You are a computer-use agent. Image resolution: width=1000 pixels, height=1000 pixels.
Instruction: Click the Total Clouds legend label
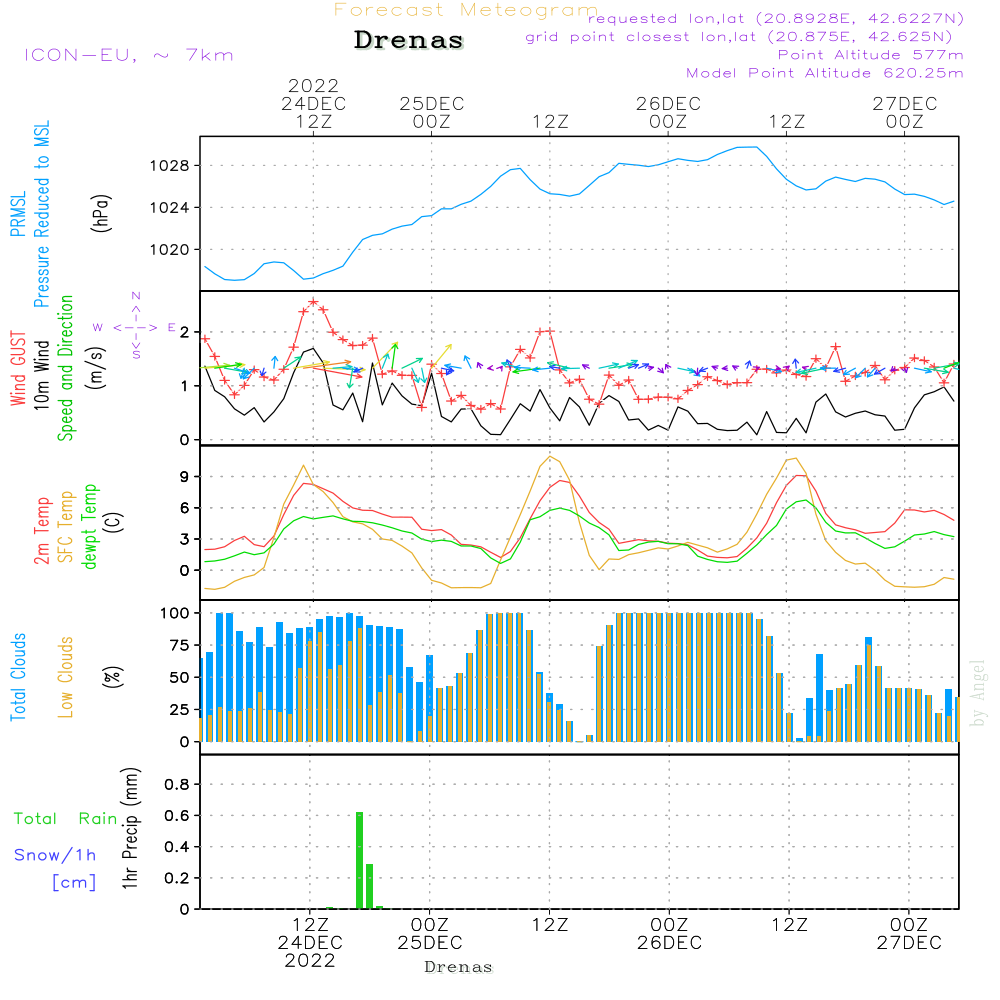coord(18,677)
